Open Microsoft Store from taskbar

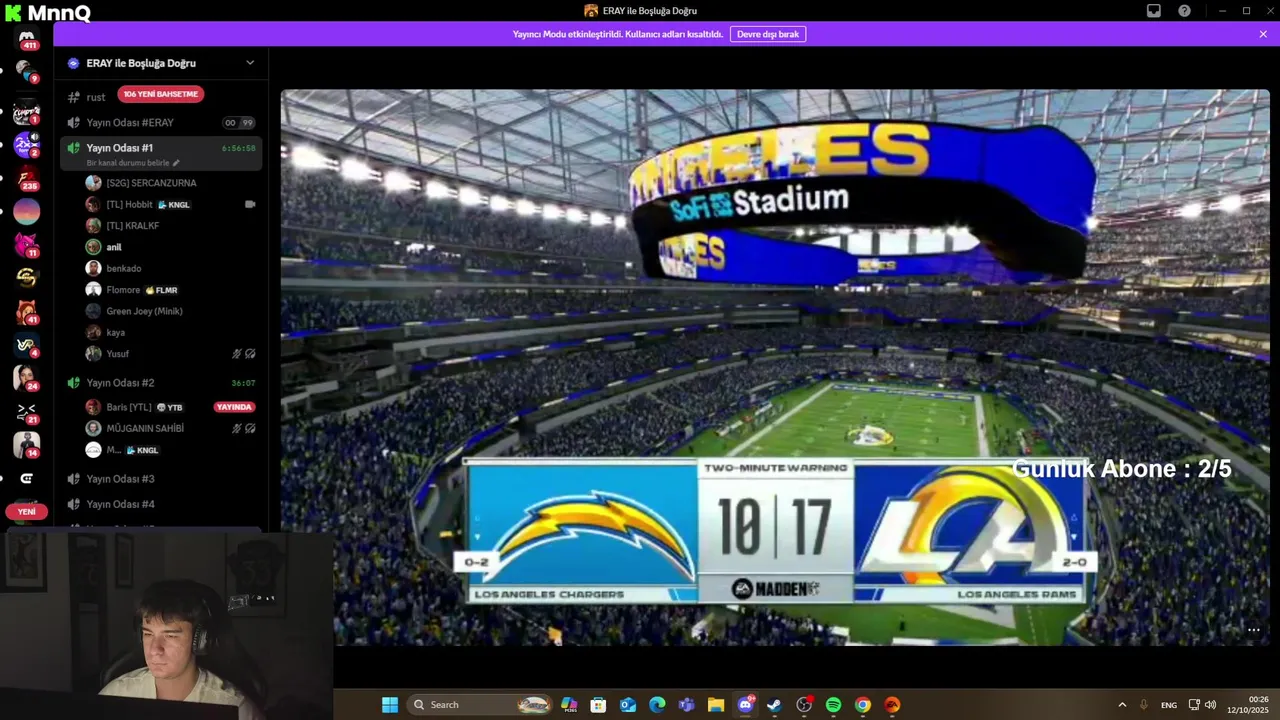(598, 705)
